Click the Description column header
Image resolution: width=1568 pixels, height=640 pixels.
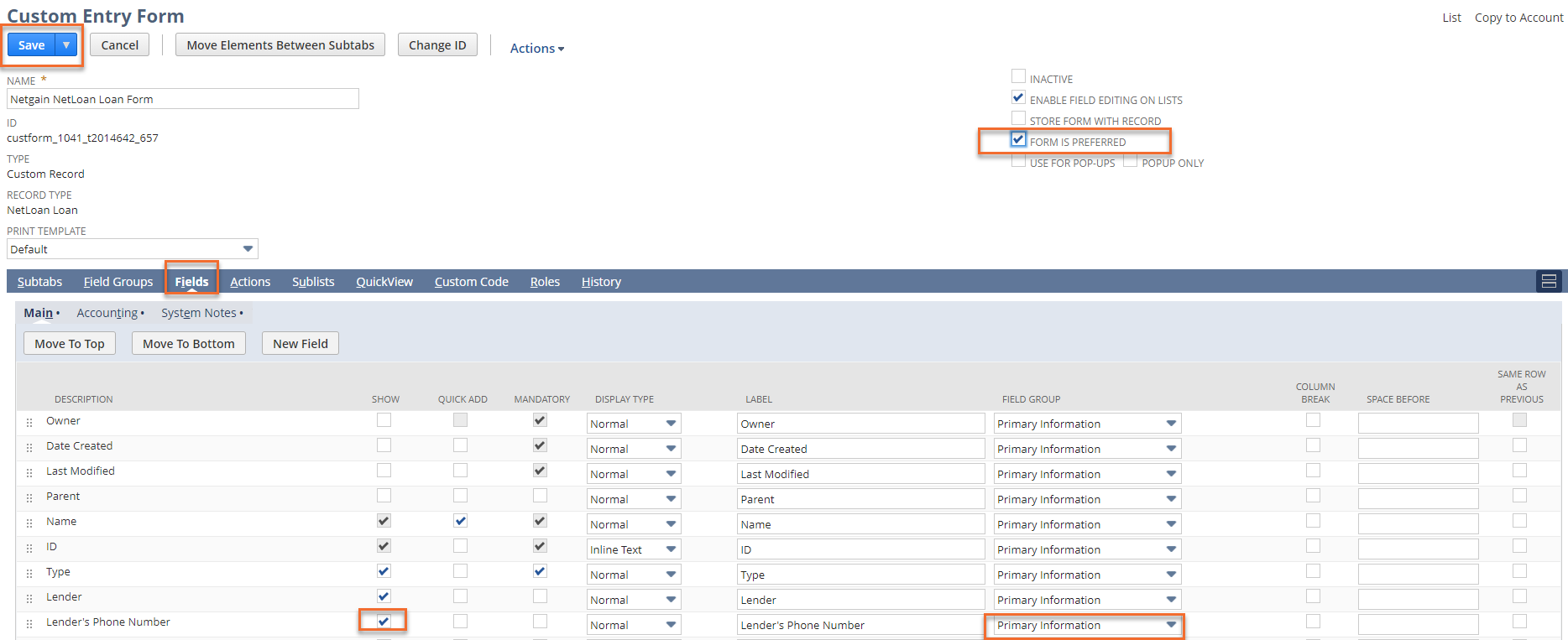(x=84, y=399)
